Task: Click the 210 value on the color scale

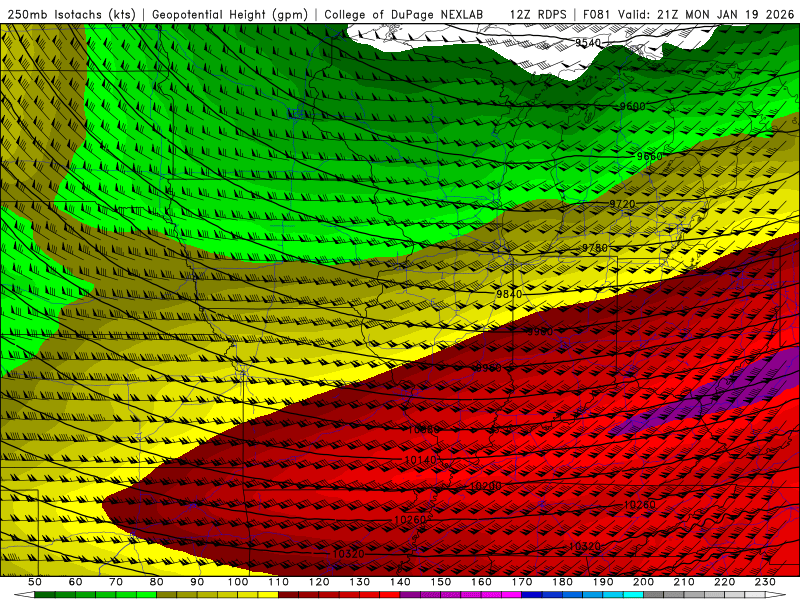Action: (x=684, y=582)
